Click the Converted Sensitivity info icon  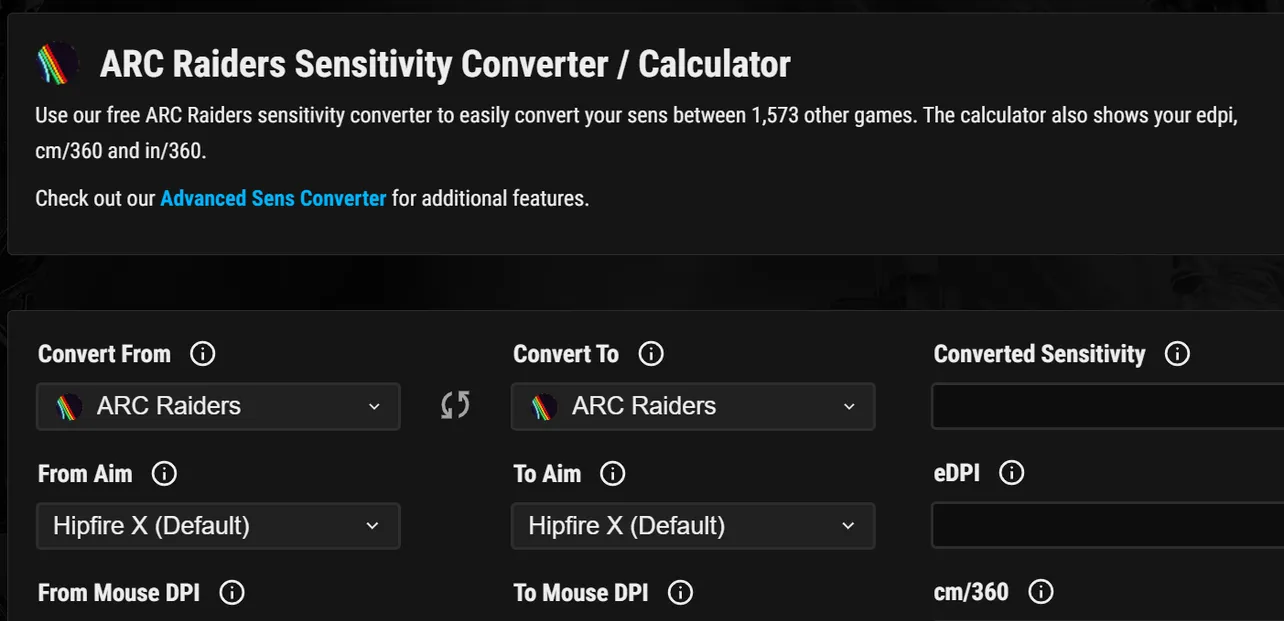click(x=1178, y=353)
